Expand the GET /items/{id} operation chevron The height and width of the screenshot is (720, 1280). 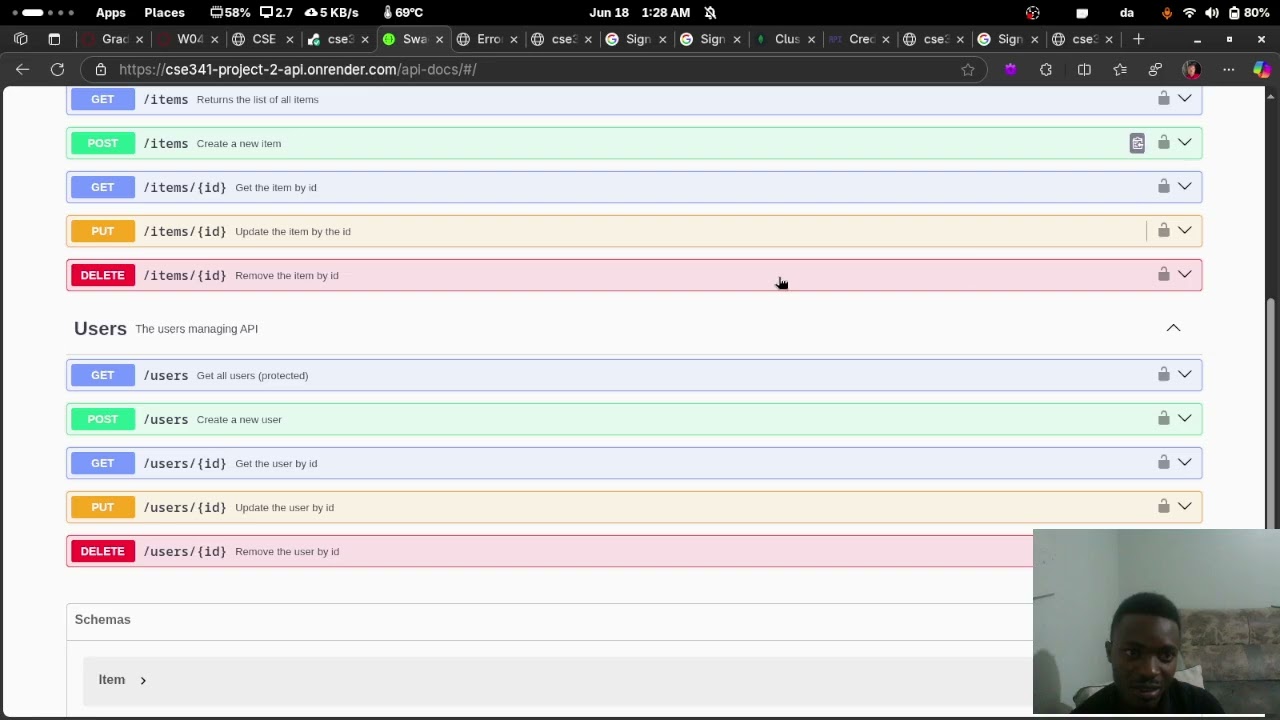pos(1184,186)
